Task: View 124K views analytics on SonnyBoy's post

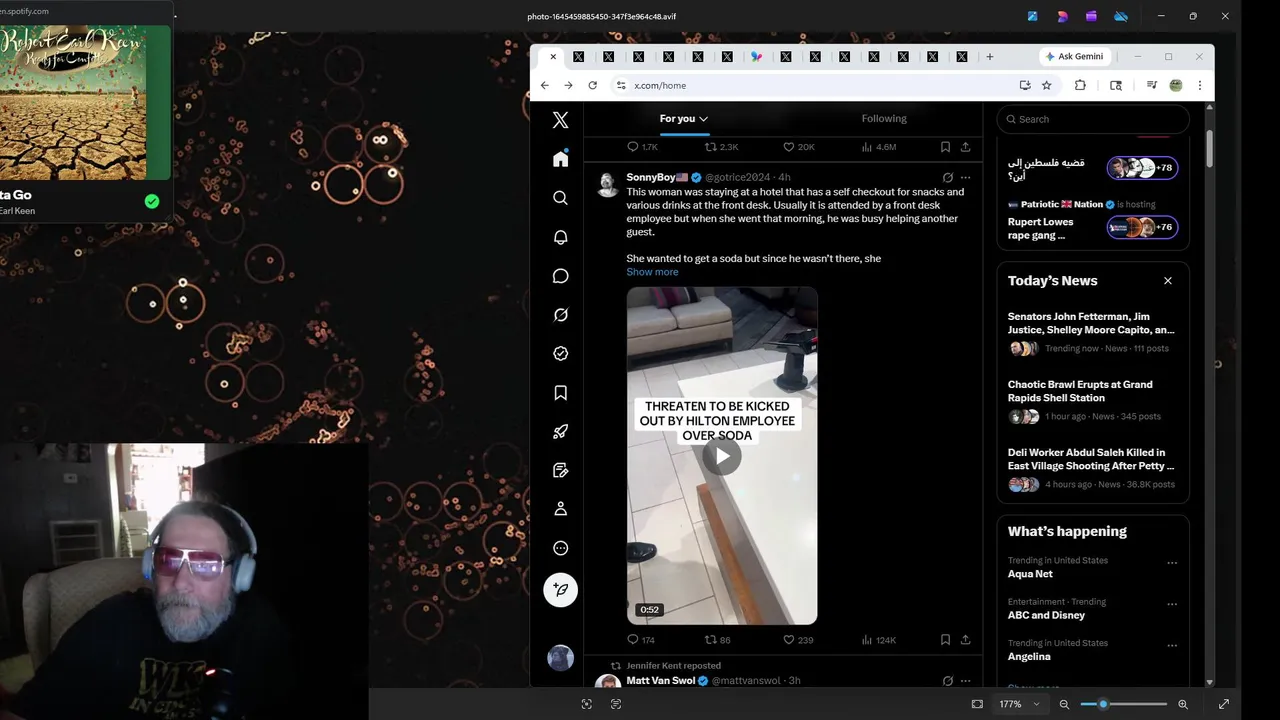Action: (878, 640)
